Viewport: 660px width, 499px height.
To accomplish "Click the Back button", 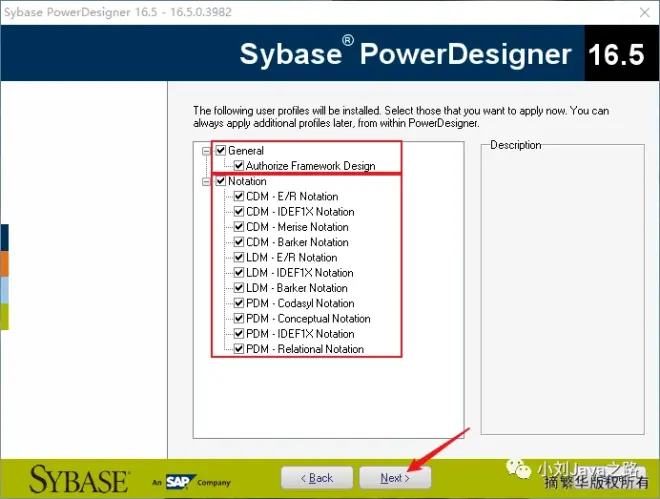I will (x=317, y=478).
